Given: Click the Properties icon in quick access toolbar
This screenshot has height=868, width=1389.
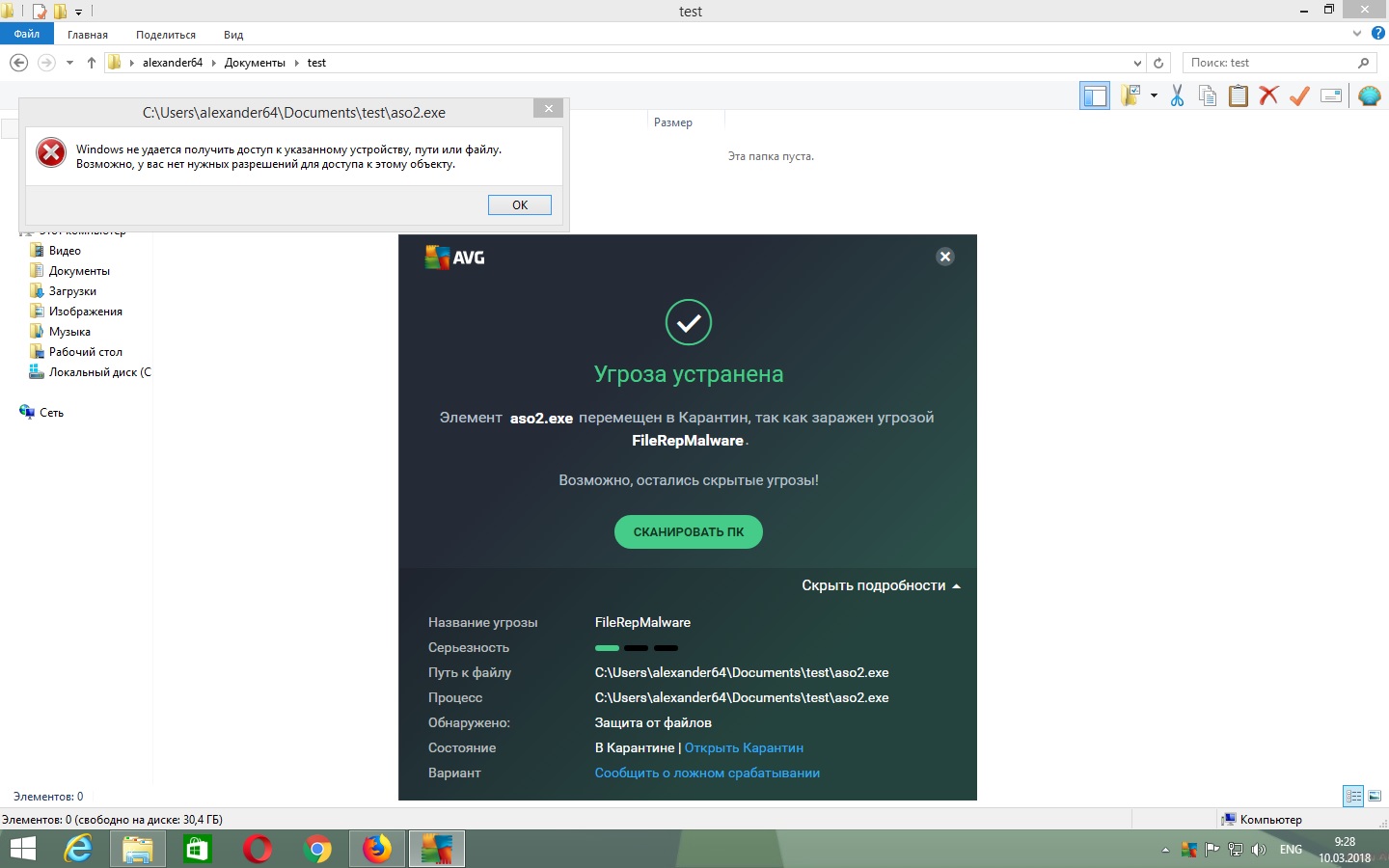Looking at the screenshot, I should click(40, 12).
